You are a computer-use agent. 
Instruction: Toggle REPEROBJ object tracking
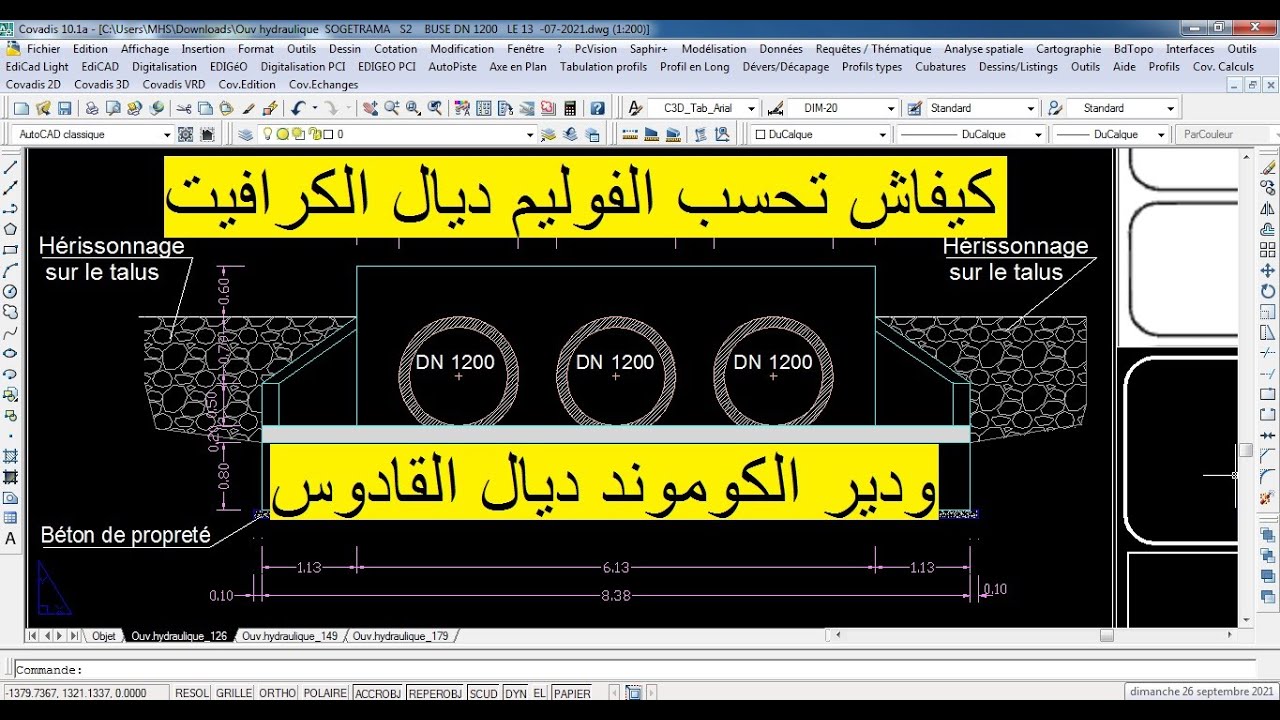[435, 693]
